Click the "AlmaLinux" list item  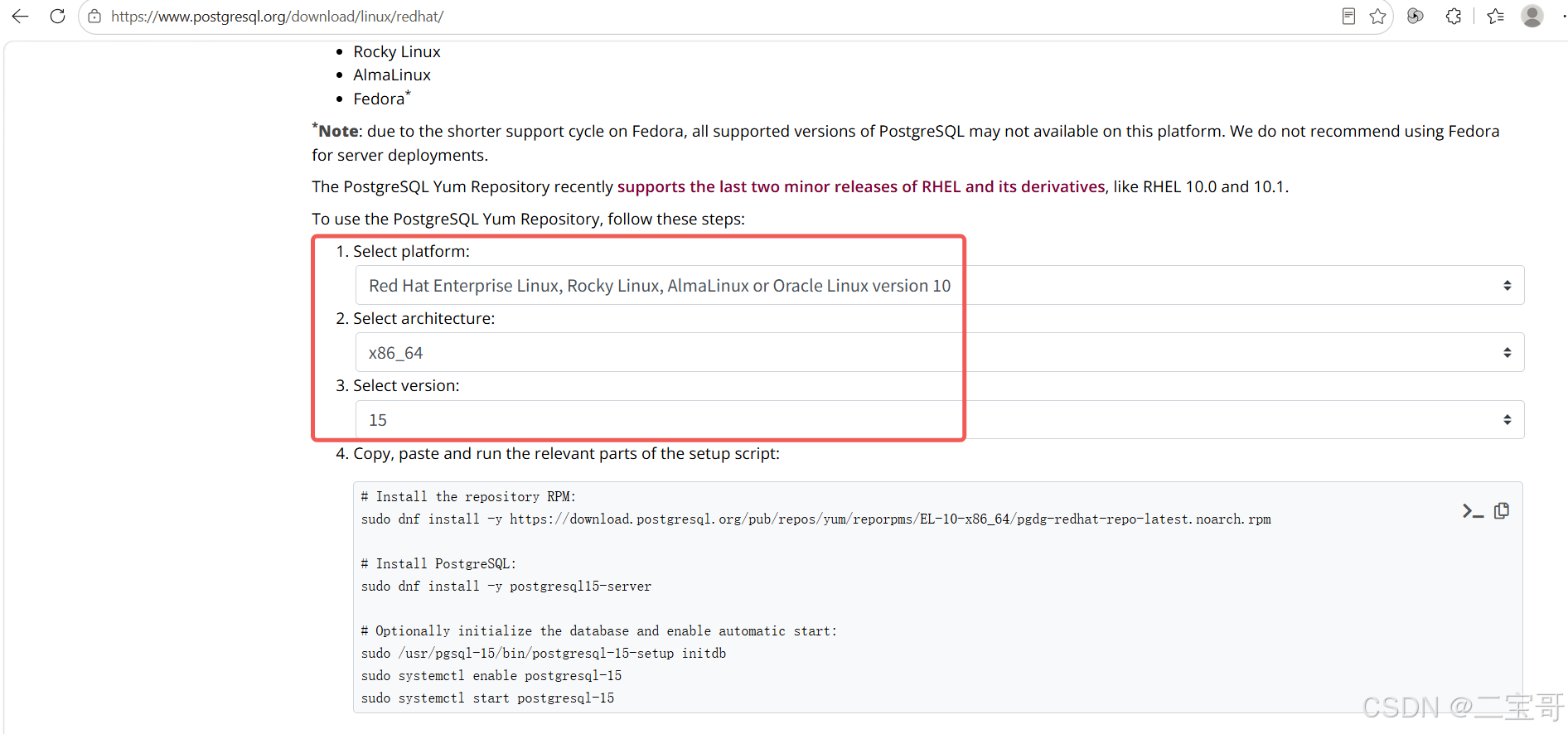392,75
